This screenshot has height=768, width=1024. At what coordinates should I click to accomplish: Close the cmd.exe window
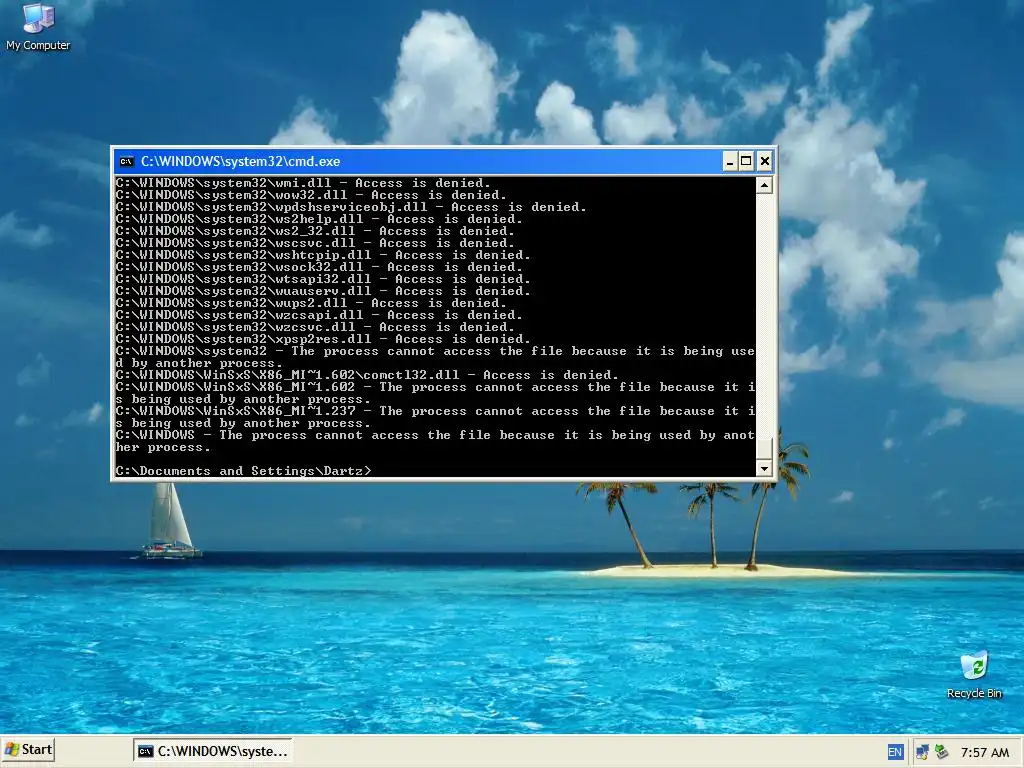coord(765,161)
